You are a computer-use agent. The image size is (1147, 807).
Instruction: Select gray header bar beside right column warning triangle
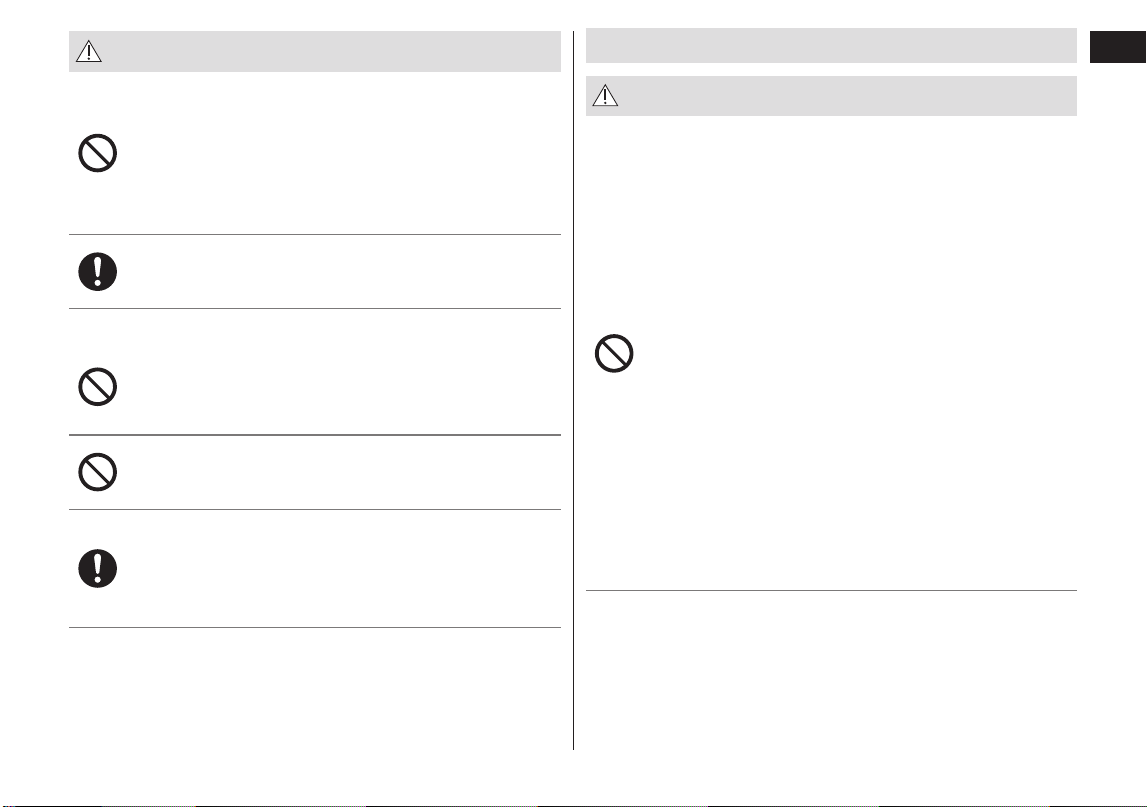831,96
